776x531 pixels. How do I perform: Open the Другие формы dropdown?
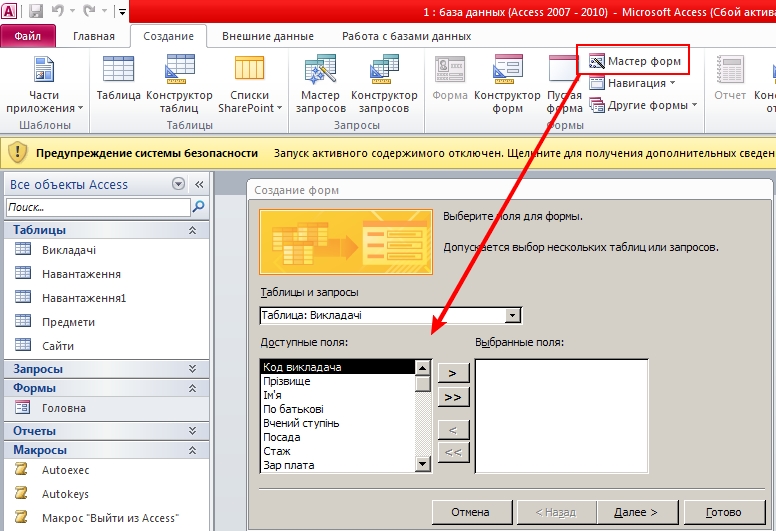tap(643, 105)
